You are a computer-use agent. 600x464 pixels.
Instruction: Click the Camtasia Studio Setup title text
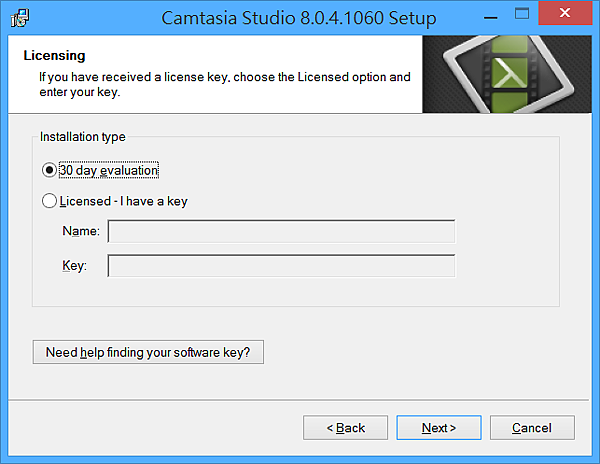299,18
